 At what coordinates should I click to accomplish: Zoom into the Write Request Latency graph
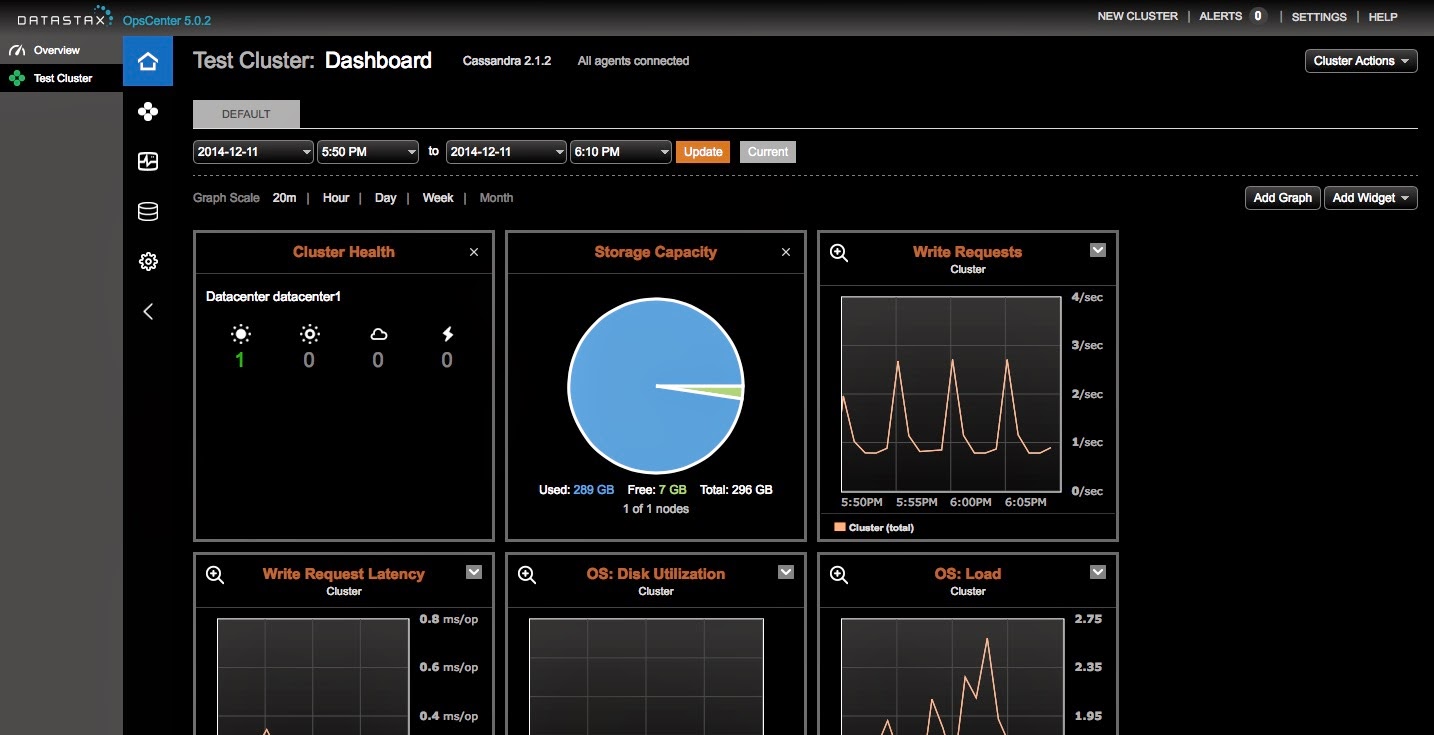(214, 575)
